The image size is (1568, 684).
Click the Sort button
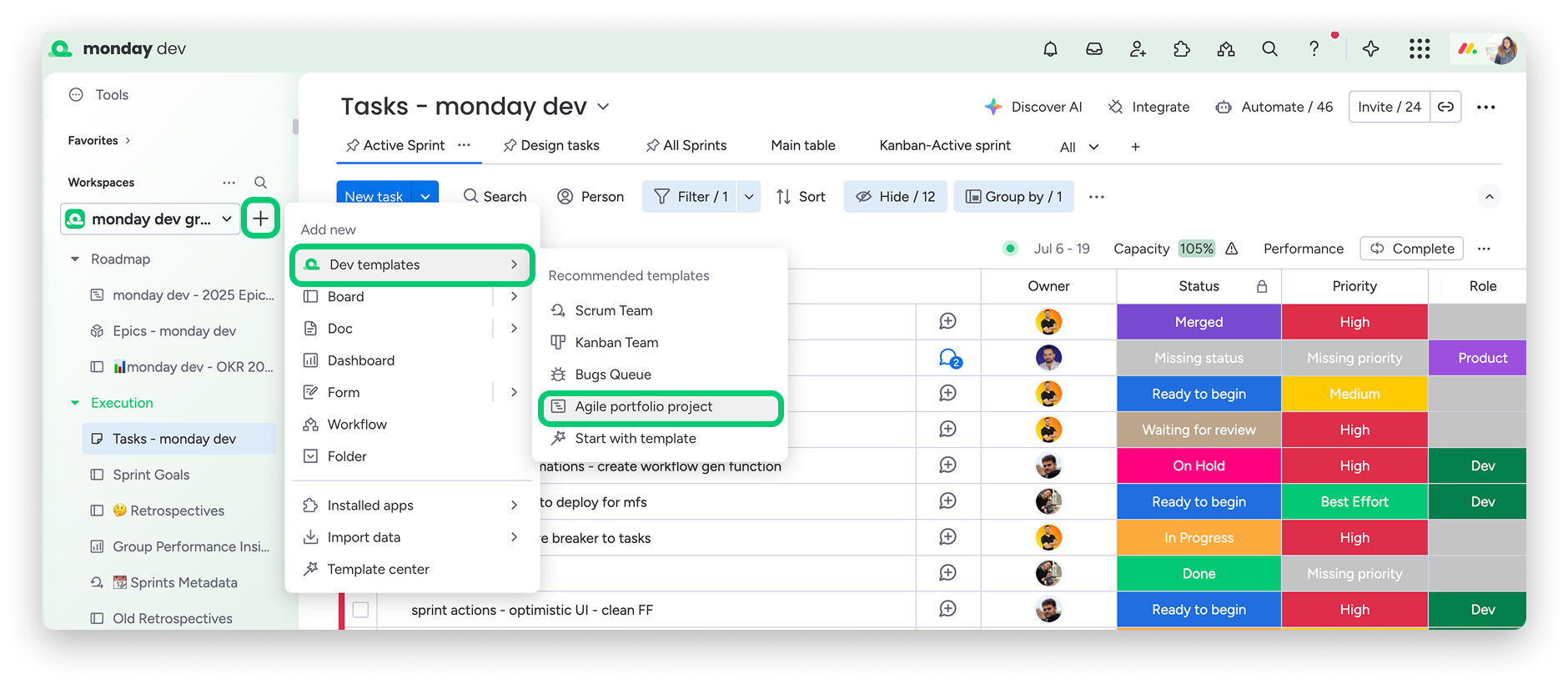click(x=801, y=197)
